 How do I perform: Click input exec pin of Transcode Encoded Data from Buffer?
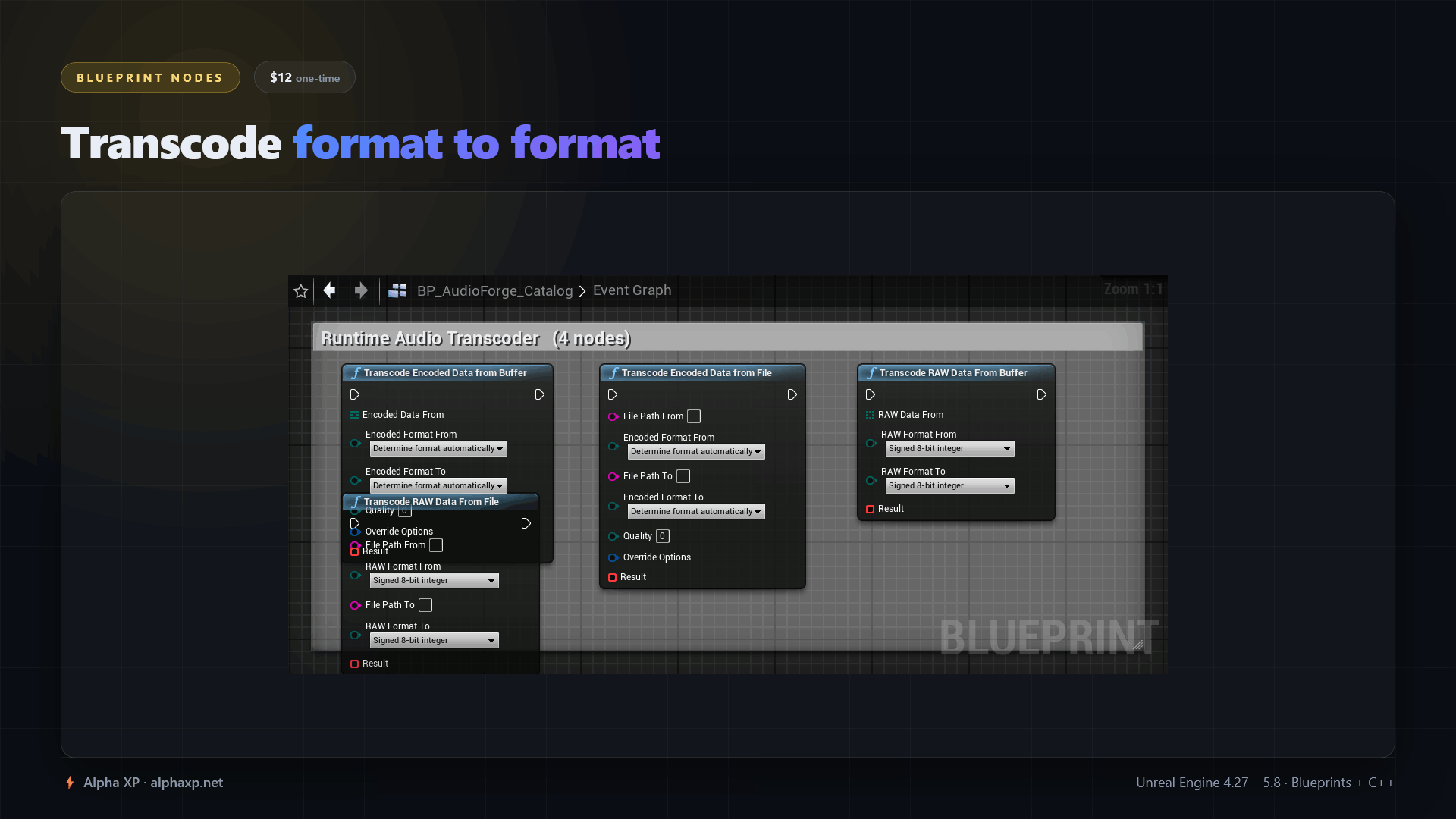coord(355,395)
